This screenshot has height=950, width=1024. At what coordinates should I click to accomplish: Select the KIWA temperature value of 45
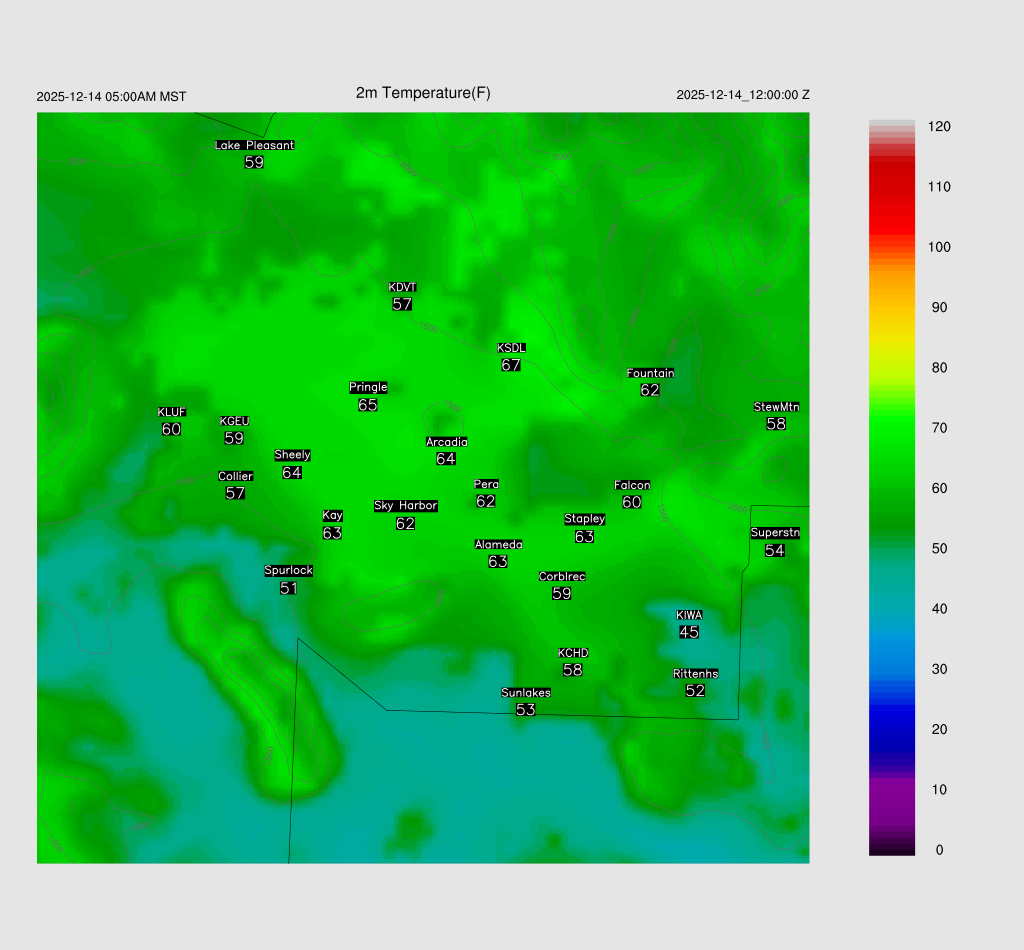coord(689,632)
